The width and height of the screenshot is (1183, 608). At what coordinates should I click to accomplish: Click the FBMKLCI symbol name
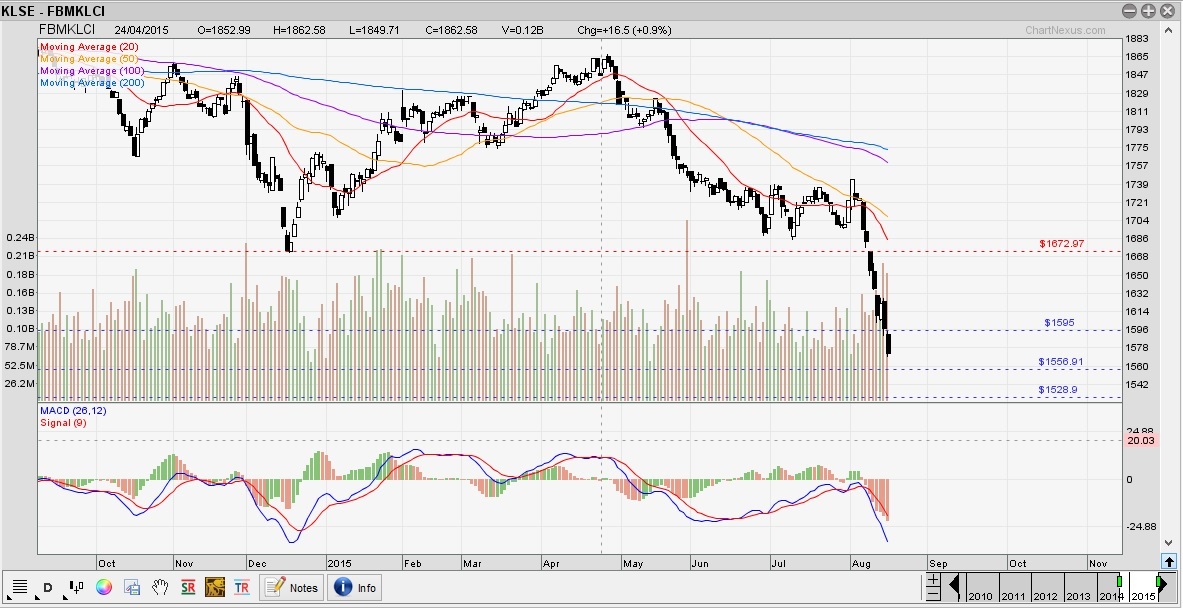coord(66,30)
